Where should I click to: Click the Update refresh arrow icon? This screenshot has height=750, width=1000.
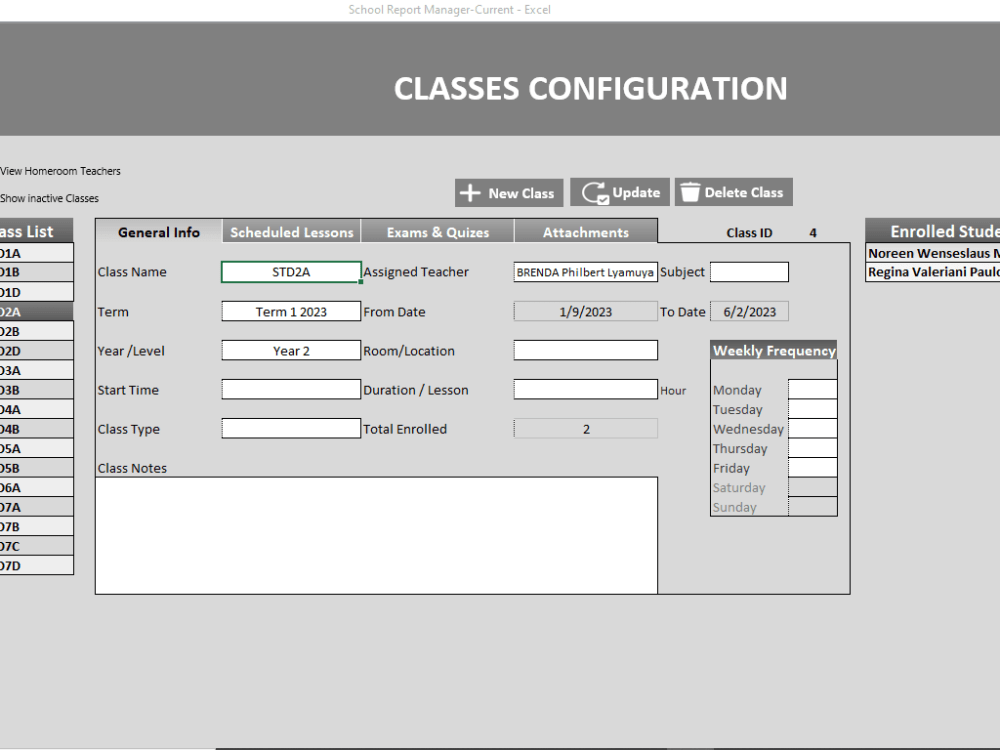coord(593,192)
